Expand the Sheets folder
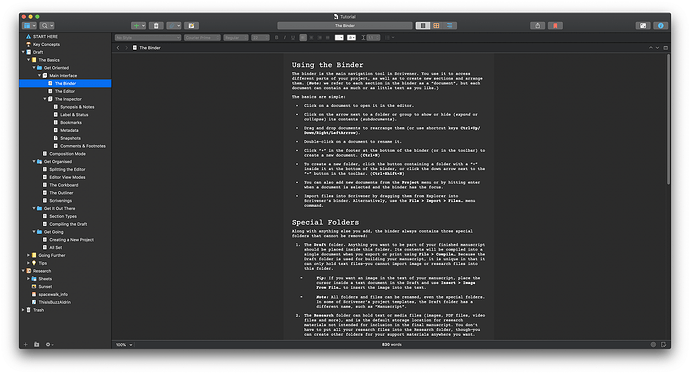Image resolution: width=690 pixels, height=373 pixels. click(x=29, y=279)
